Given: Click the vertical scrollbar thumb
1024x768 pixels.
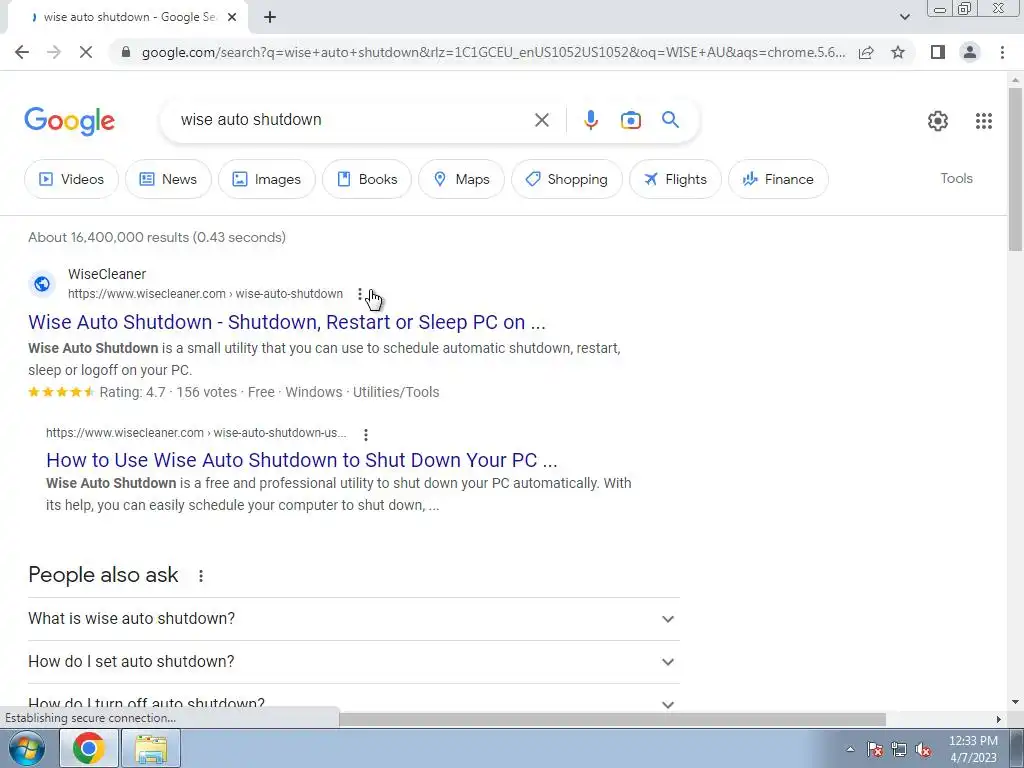Looking at the screenshot, I should (1015, 168).
